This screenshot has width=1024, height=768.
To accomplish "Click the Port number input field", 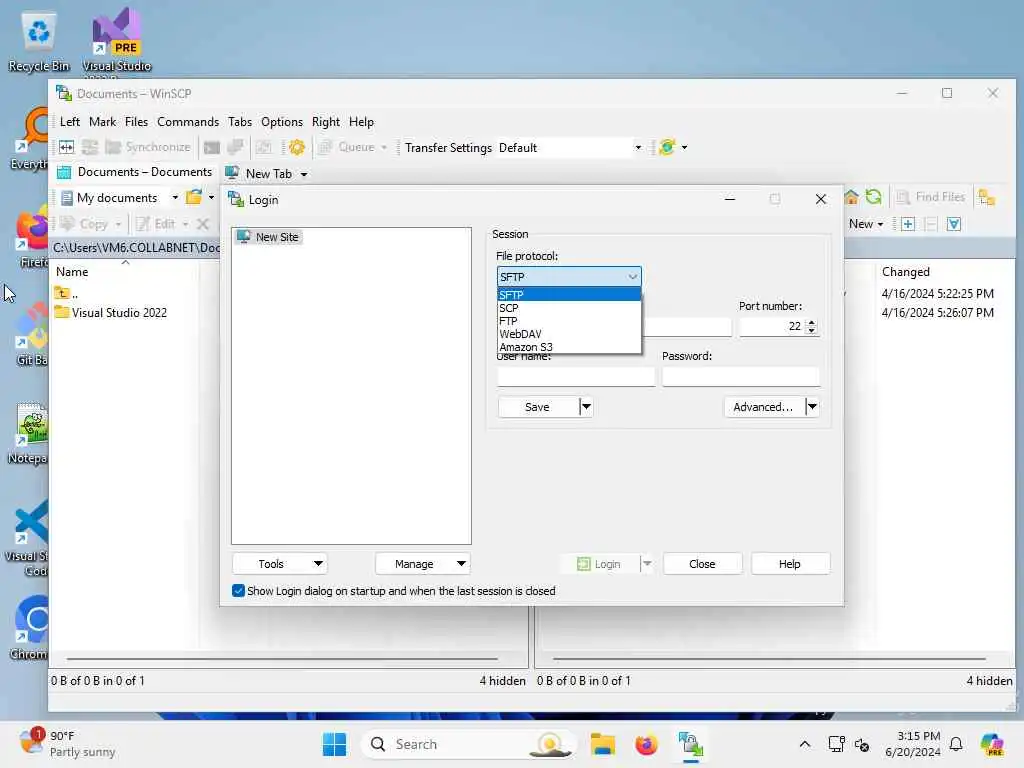I will (x=772, y=326).
